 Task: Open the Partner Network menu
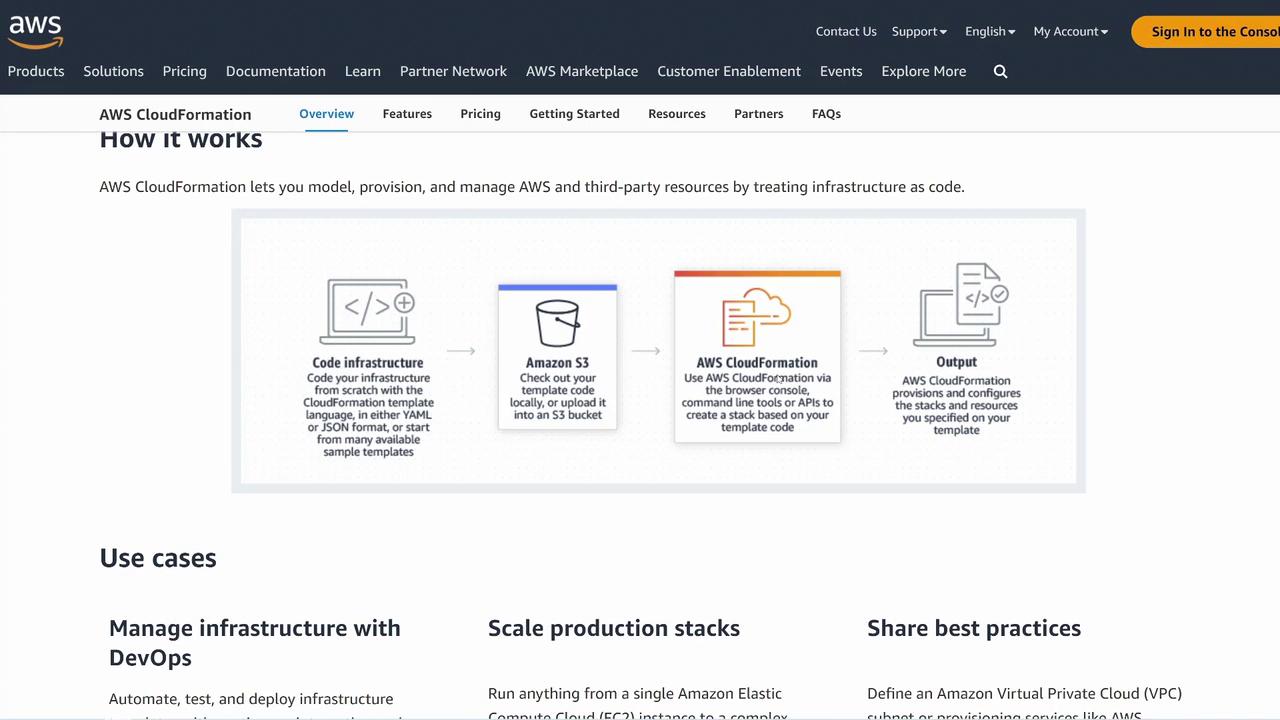tap(453, 71)
